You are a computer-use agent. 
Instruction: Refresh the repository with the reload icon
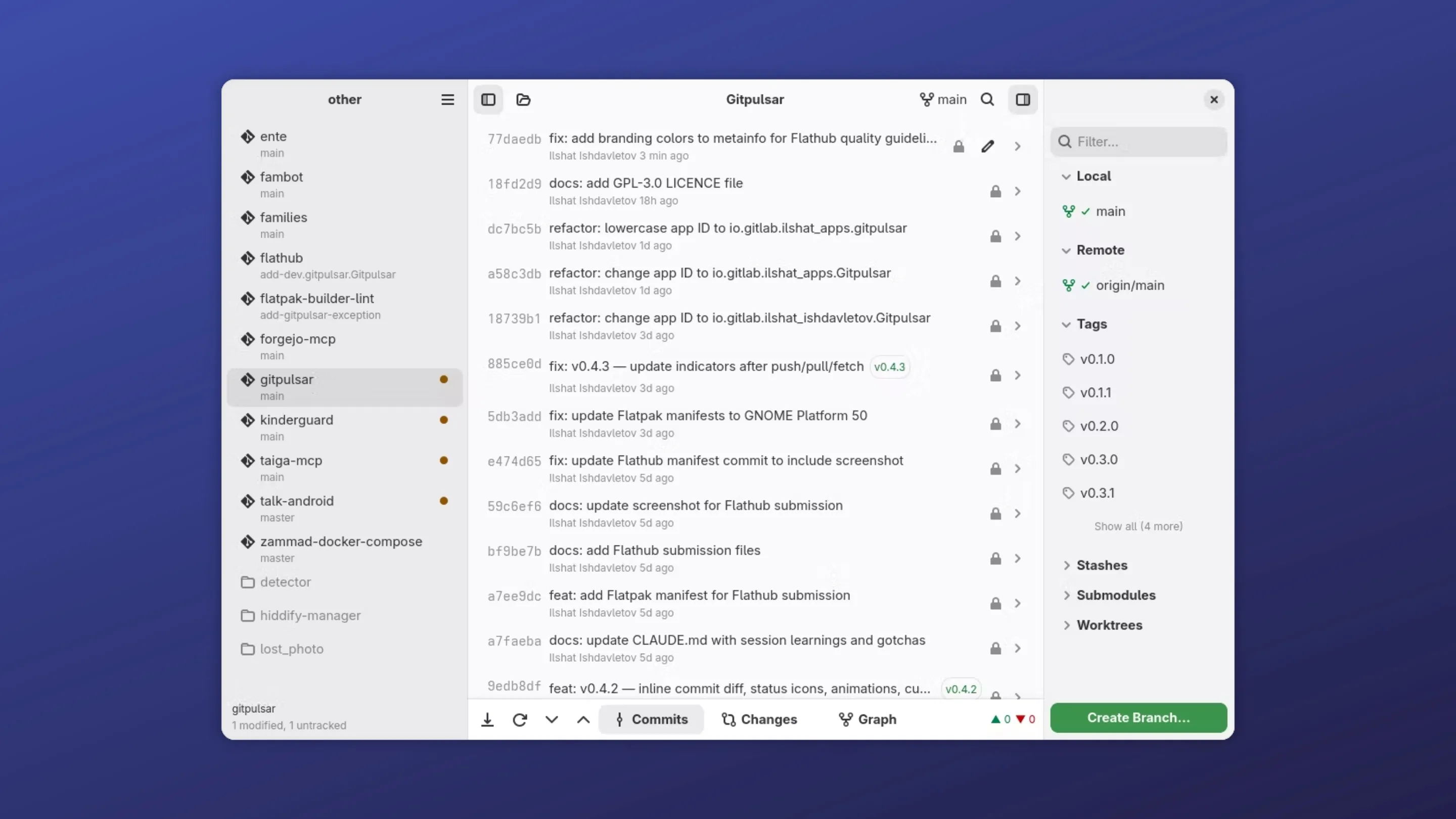pyautogui.click(x=519, y=719)
